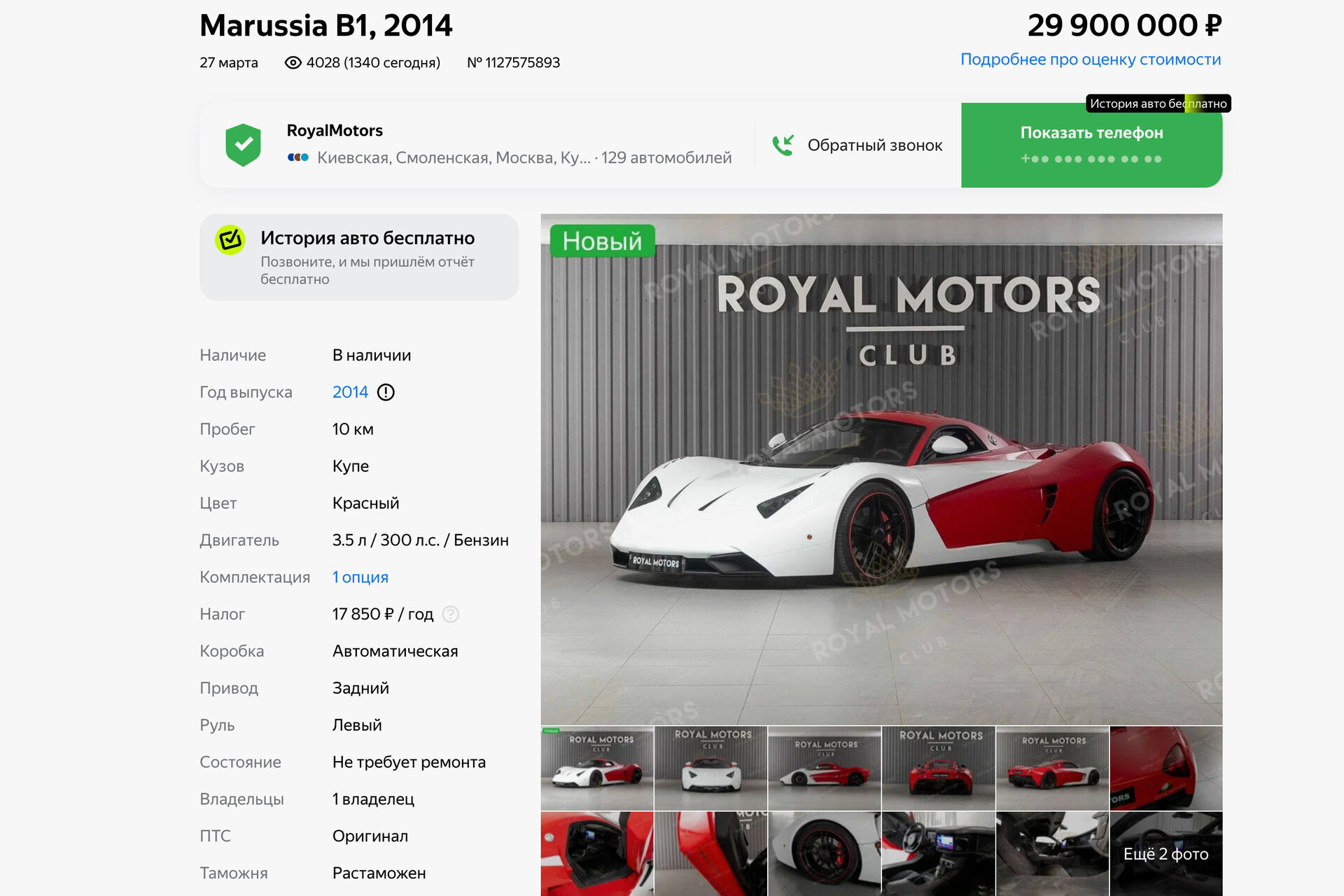Click the Новый green badge on photo
1344x896 pixels.
pos(602,241)
